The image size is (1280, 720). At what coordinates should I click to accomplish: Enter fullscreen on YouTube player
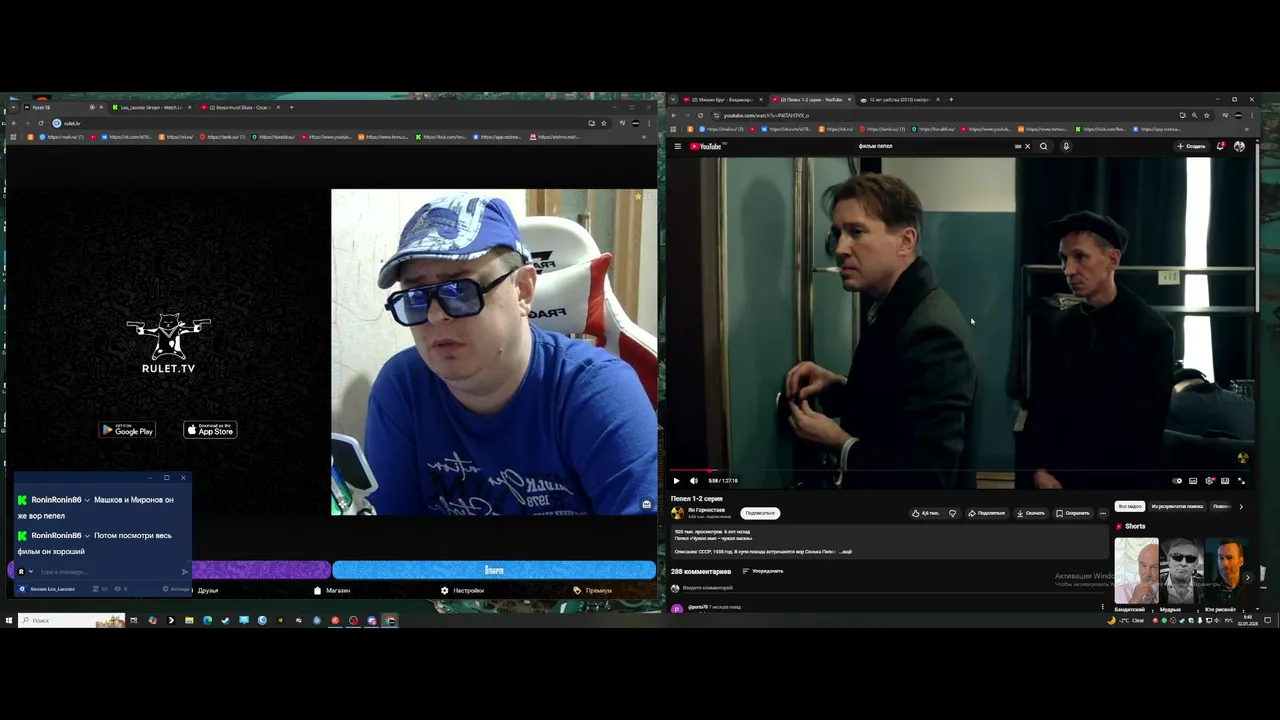tap(1241, 481)
